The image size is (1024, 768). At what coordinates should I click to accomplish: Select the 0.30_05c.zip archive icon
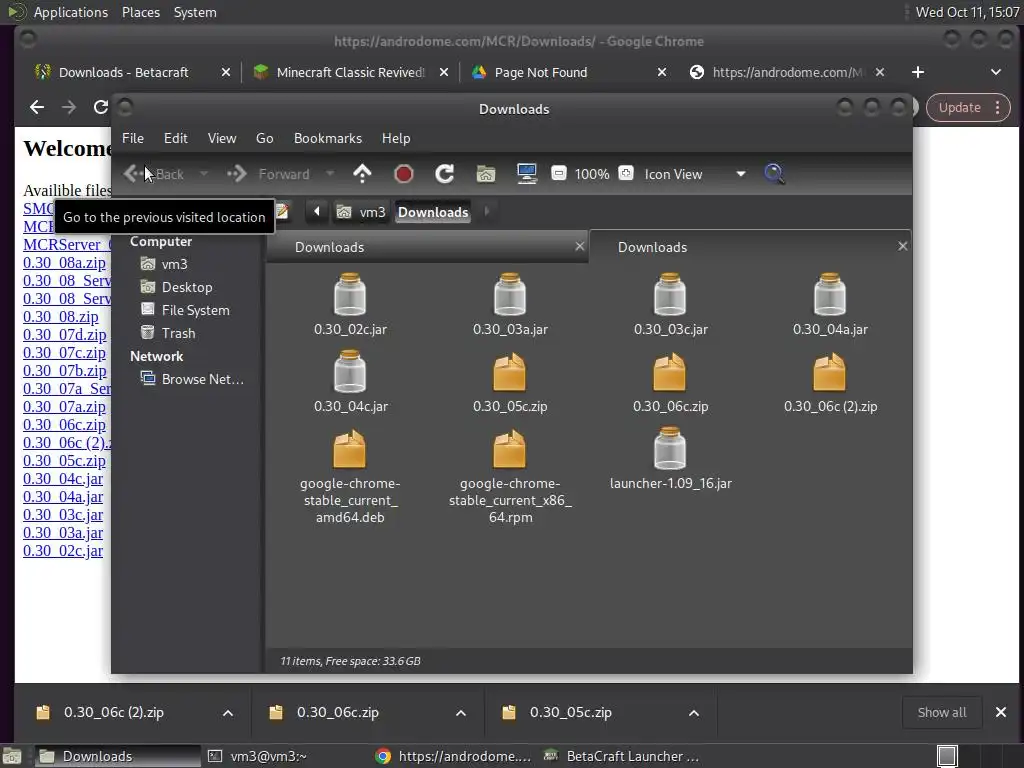pyautogui.click(x=509, y=372)
